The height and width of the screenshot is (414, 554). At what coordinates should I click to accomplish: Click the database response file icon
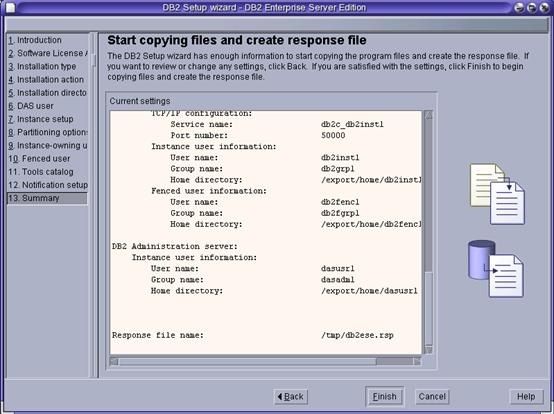(496, 269)
